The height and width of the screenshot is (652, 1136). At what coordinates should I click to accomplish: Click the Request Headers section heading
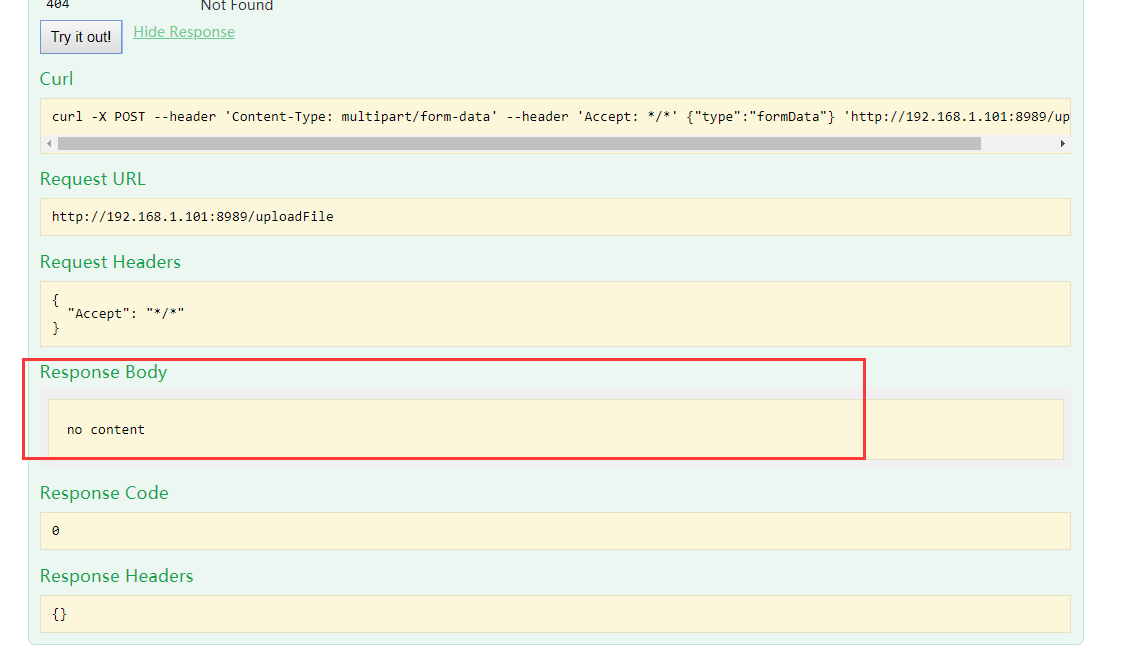110,262
